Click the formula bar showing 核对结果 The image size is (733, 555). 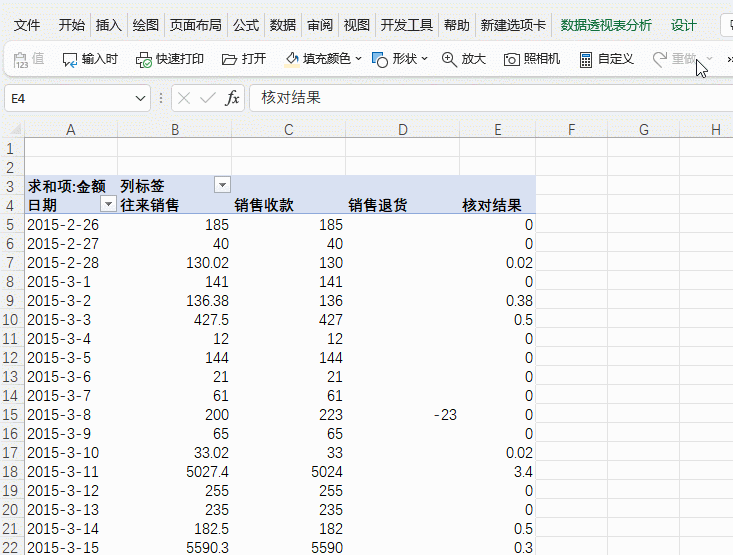coord(491,98)
